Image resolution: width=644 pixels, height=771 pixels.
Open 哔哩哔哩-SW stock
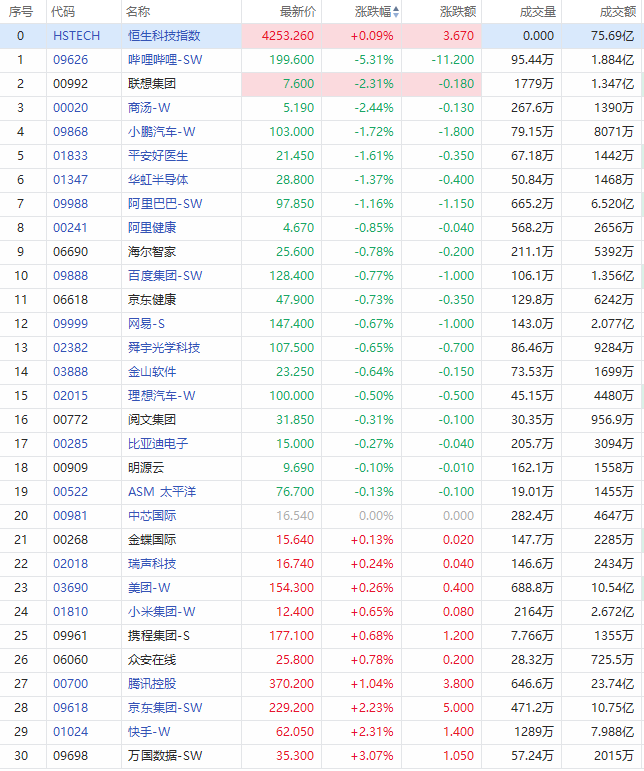pyautogui.click(x=165, y=60)
